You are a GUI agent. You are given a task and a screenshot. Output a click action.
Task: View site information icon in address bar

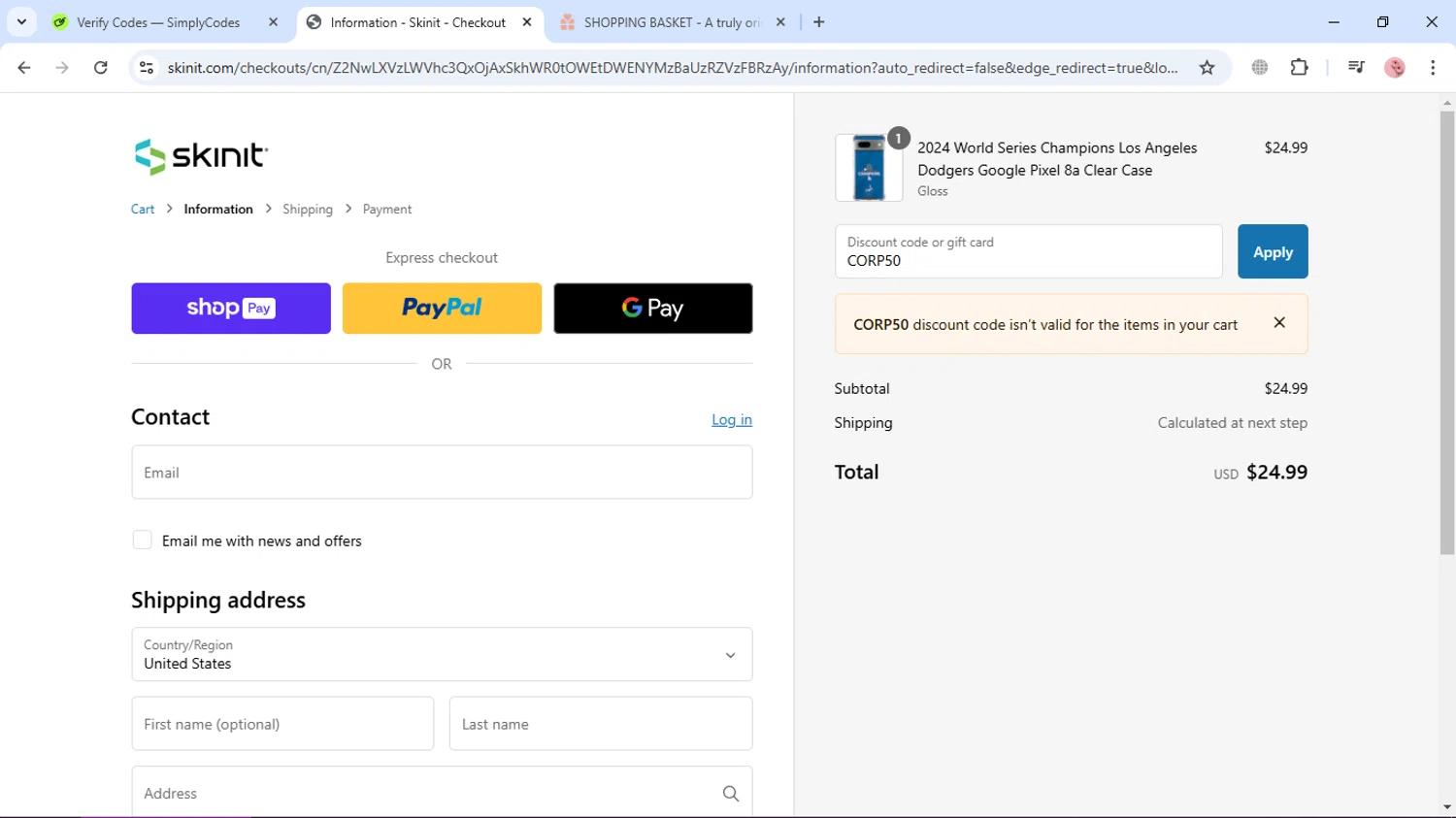coord(147,68)
